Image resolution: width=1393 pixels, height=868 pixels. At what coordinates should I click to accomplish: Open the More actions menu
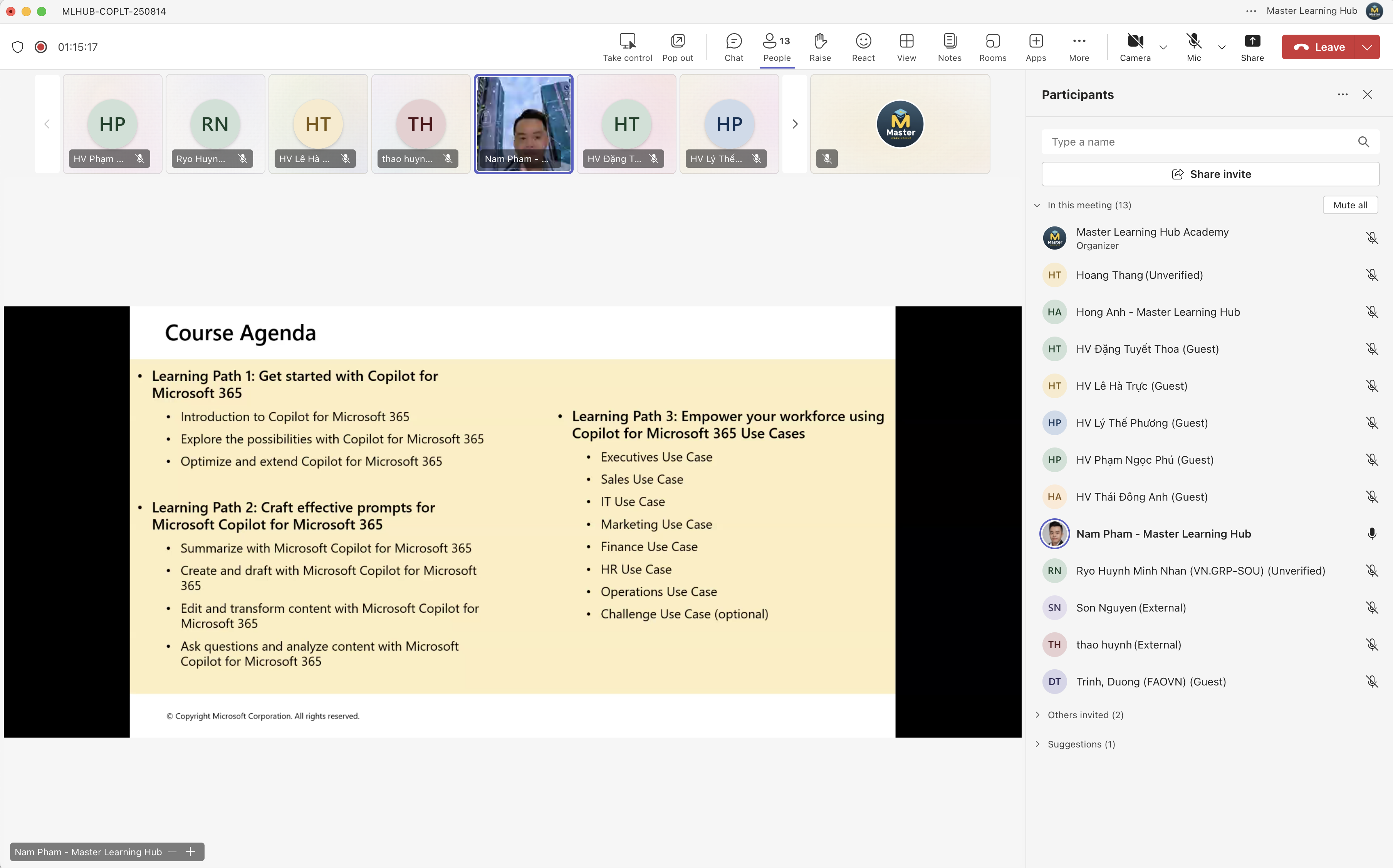pyautogui.click(x=1079, y=47)
